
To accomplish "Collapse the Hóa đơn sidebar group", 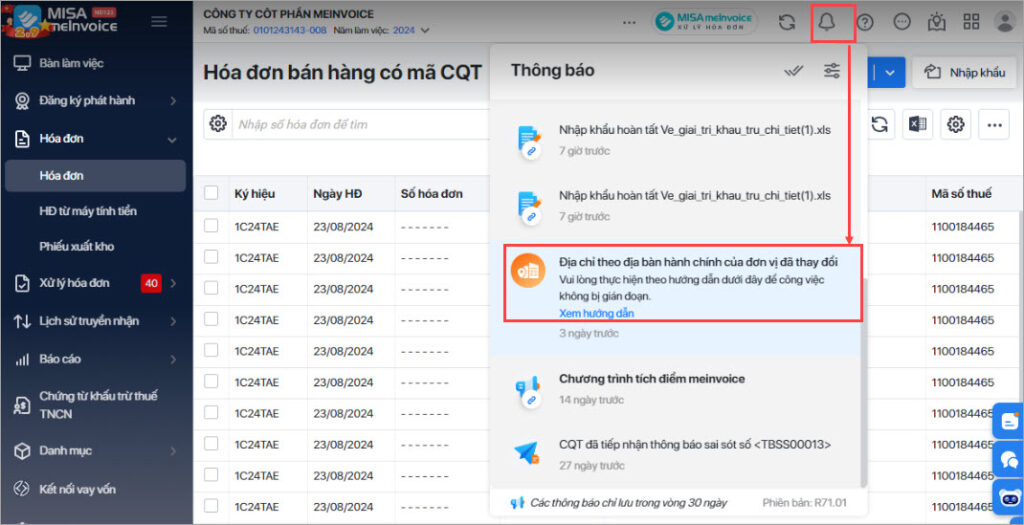I will pos(95,138).
